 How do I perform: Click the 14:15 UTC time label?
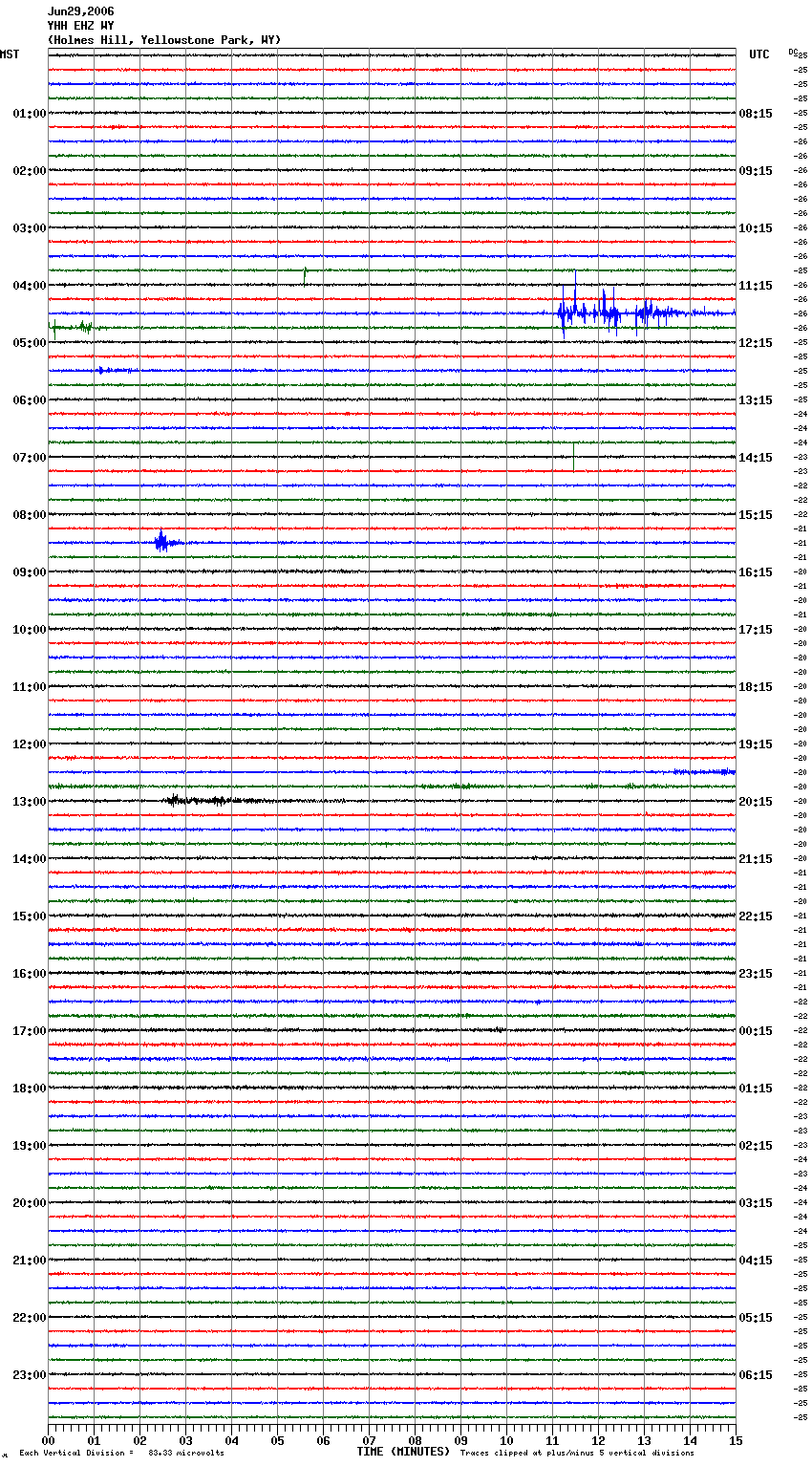[756, 458]
